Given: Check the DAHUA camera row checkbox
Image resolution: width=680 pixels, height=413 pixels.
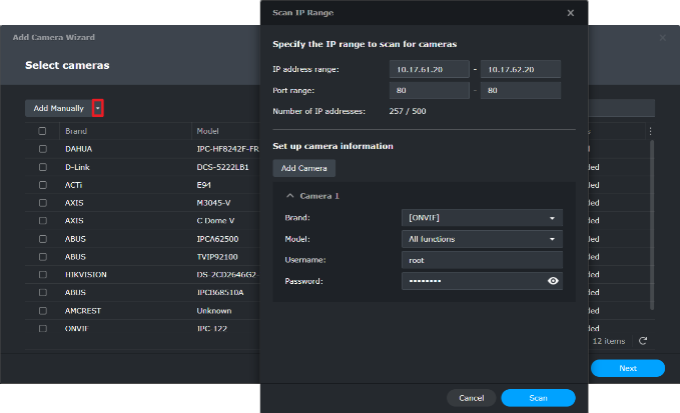Looking at the screenshot, I should click(x=42, y=149).
